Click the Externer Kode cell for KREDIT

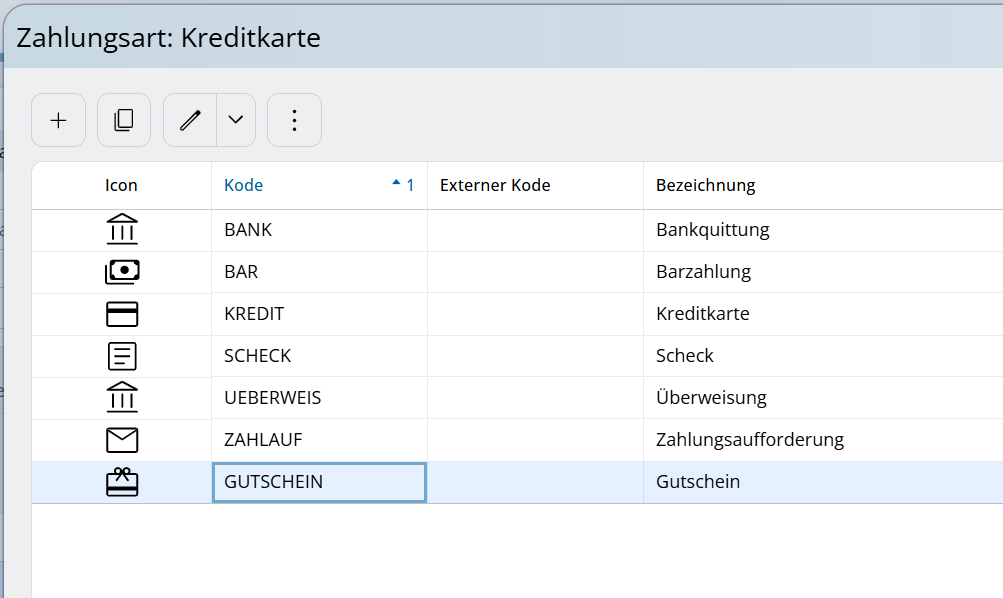535,314
